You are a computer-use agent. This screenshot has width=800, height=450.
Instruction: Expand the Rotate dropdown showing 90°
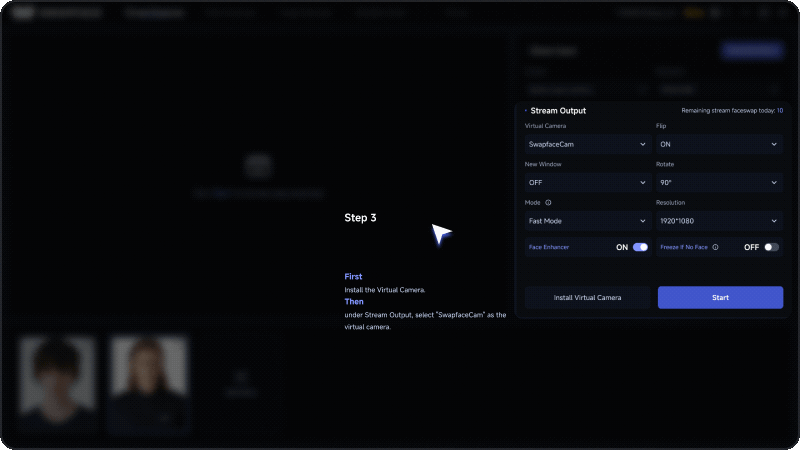[x=719, y=183]
